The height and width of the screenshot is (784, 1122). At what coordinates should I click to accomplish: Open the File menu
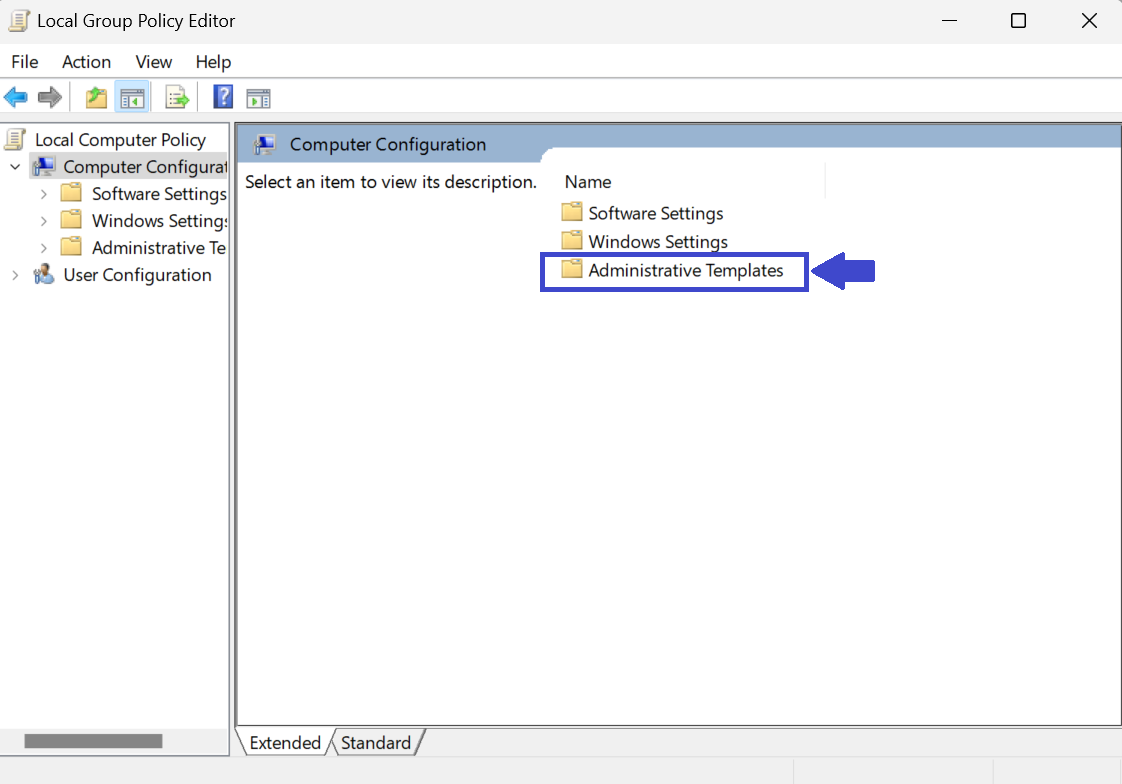(25, 62)
